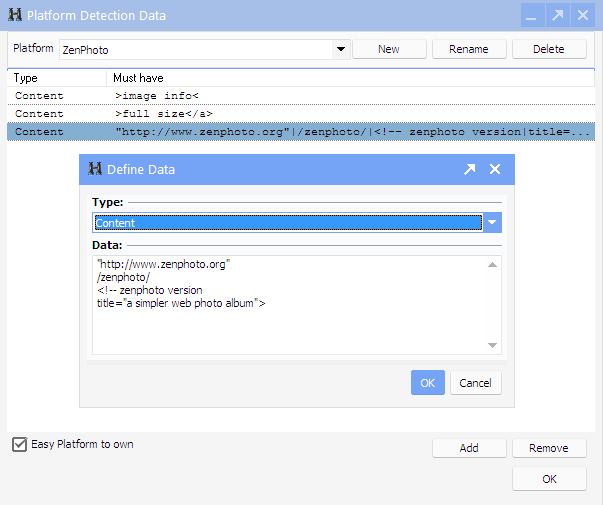Click the Platform Detection Data app icon
603x505 pixels.
click(14, 16)
